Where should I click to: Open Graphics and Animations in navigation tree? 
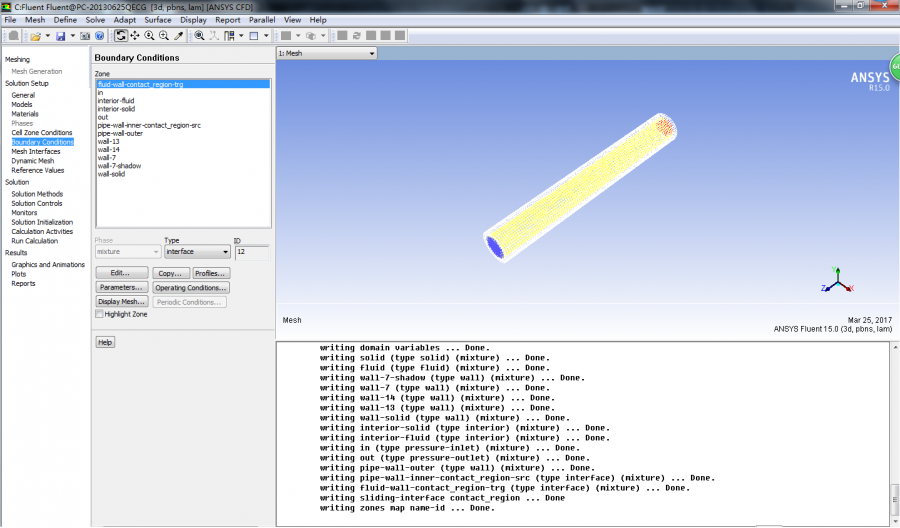pos(48,265)
